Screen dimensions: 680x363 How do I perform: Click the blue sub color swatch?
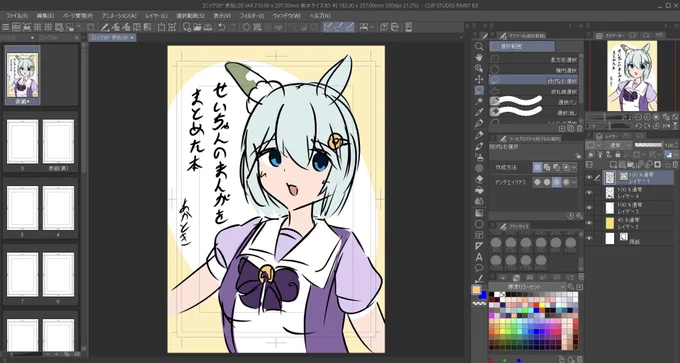(x=483, y=295)
